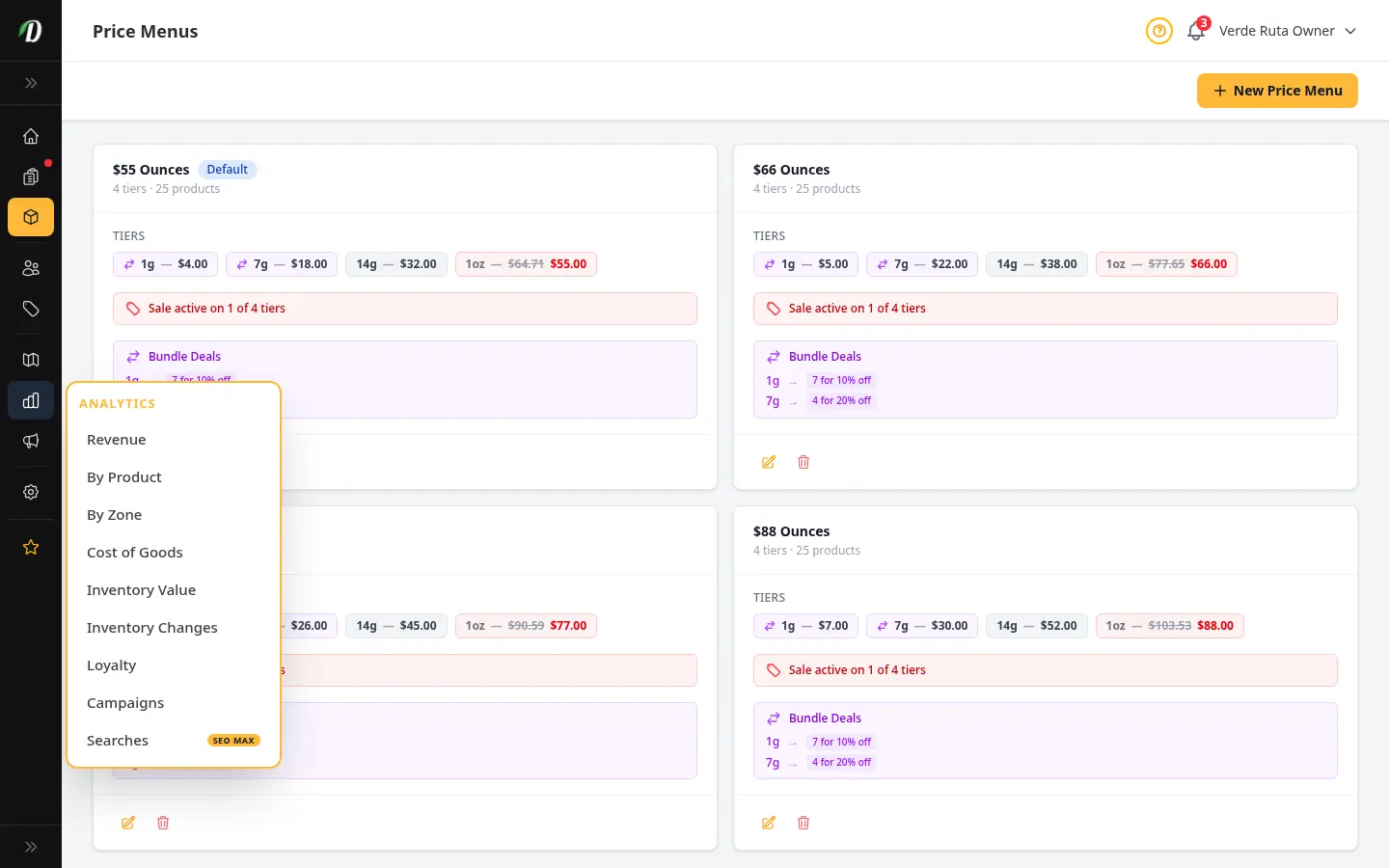
Task: Open the megaphone marketing sidebar icon
Action: tap(31, 441)
